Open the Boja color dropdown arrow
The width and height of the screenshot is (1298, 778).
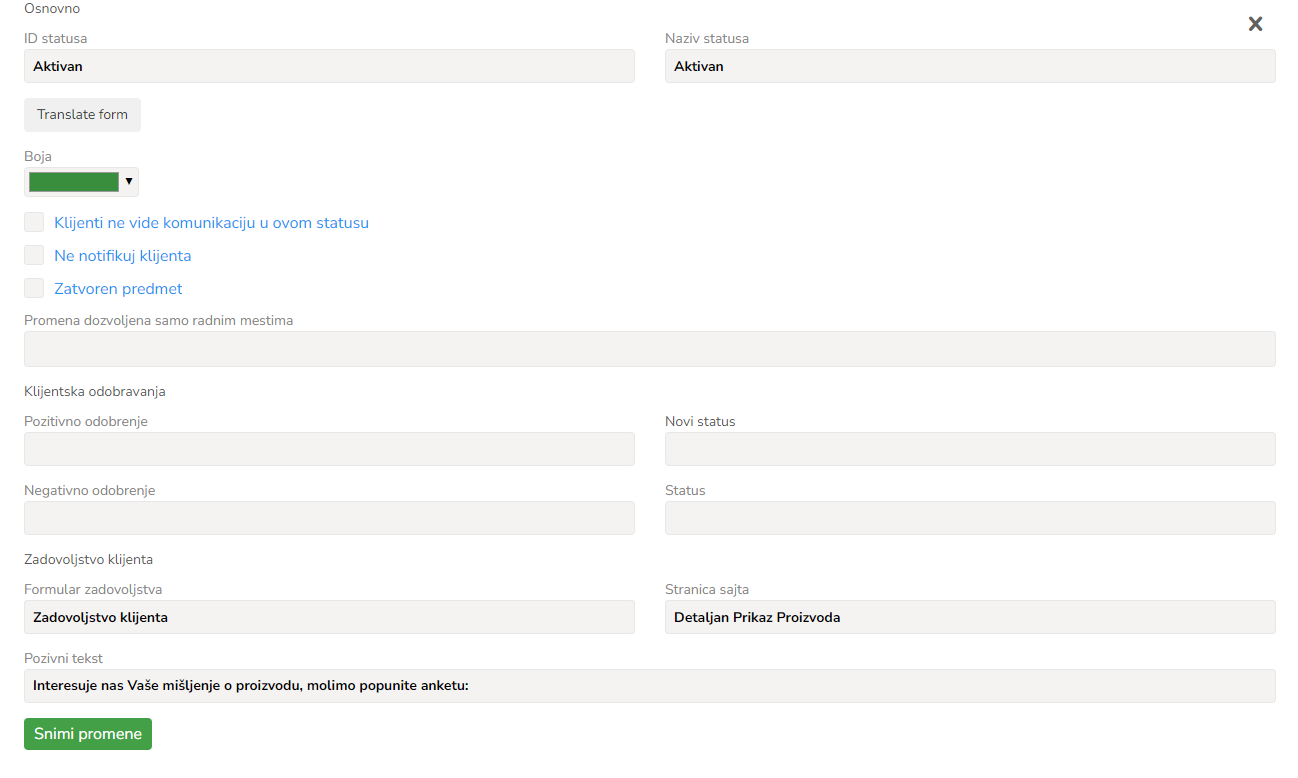click(129, 182)
